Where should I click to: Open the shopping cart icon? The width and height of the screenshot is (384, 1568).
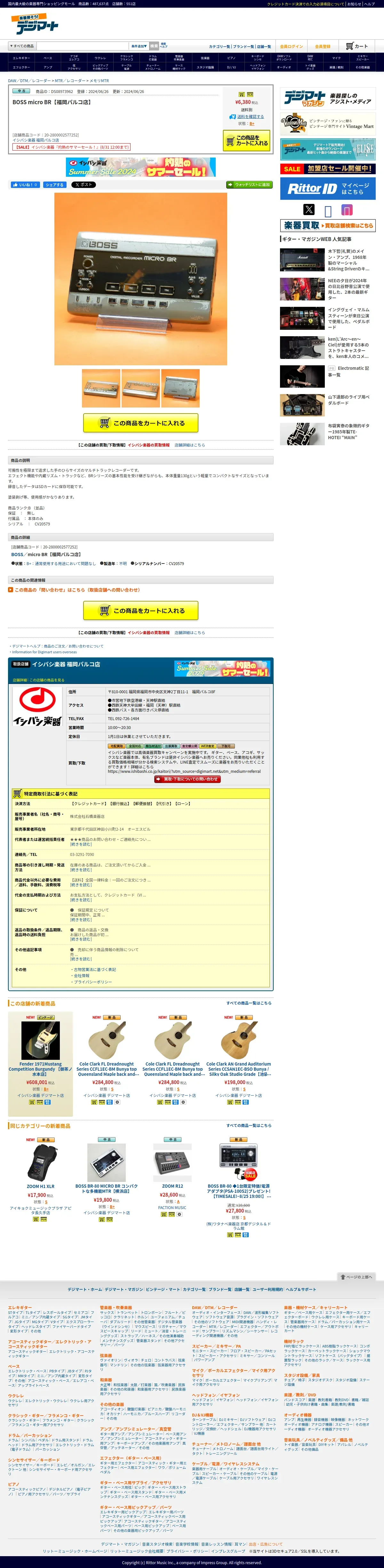(356, 46)
